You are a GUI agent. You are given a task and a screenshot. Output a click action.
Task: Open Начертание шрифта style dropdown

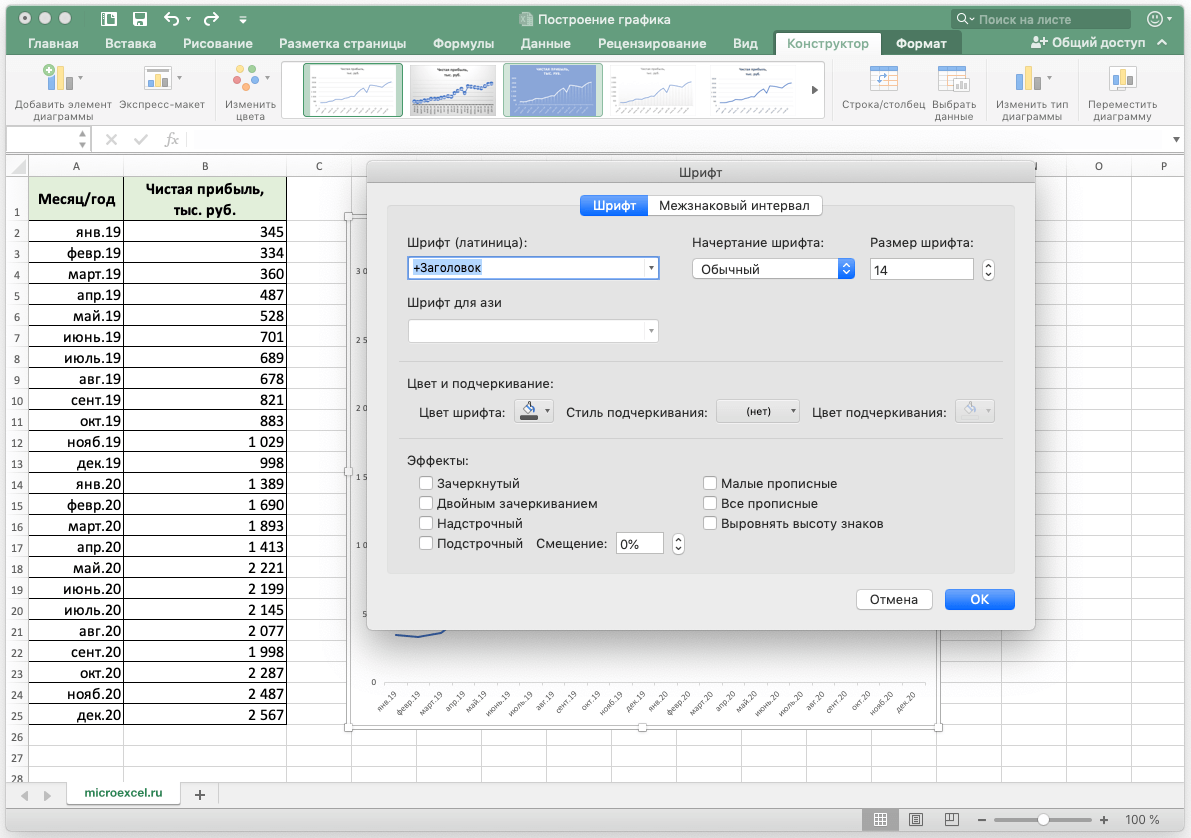tap(773, 269)
